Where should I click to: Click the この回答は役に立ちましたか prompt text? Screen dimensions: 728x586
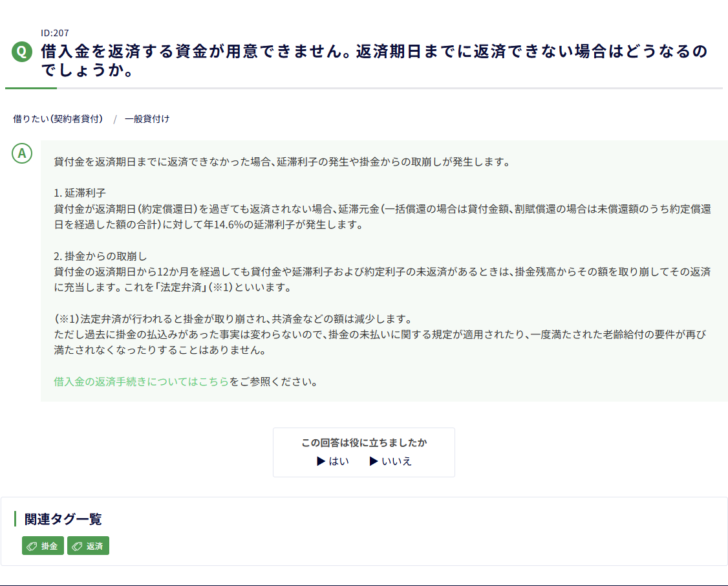(x=364, y=443)
